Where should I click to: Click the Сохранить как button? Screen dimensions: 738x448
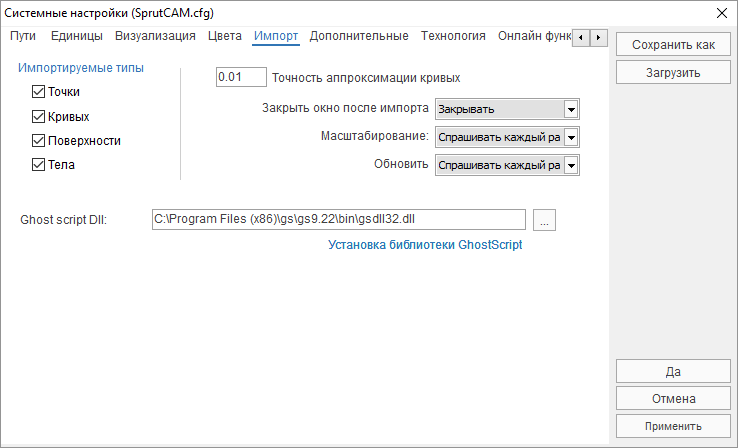click(x=673, y=45)
